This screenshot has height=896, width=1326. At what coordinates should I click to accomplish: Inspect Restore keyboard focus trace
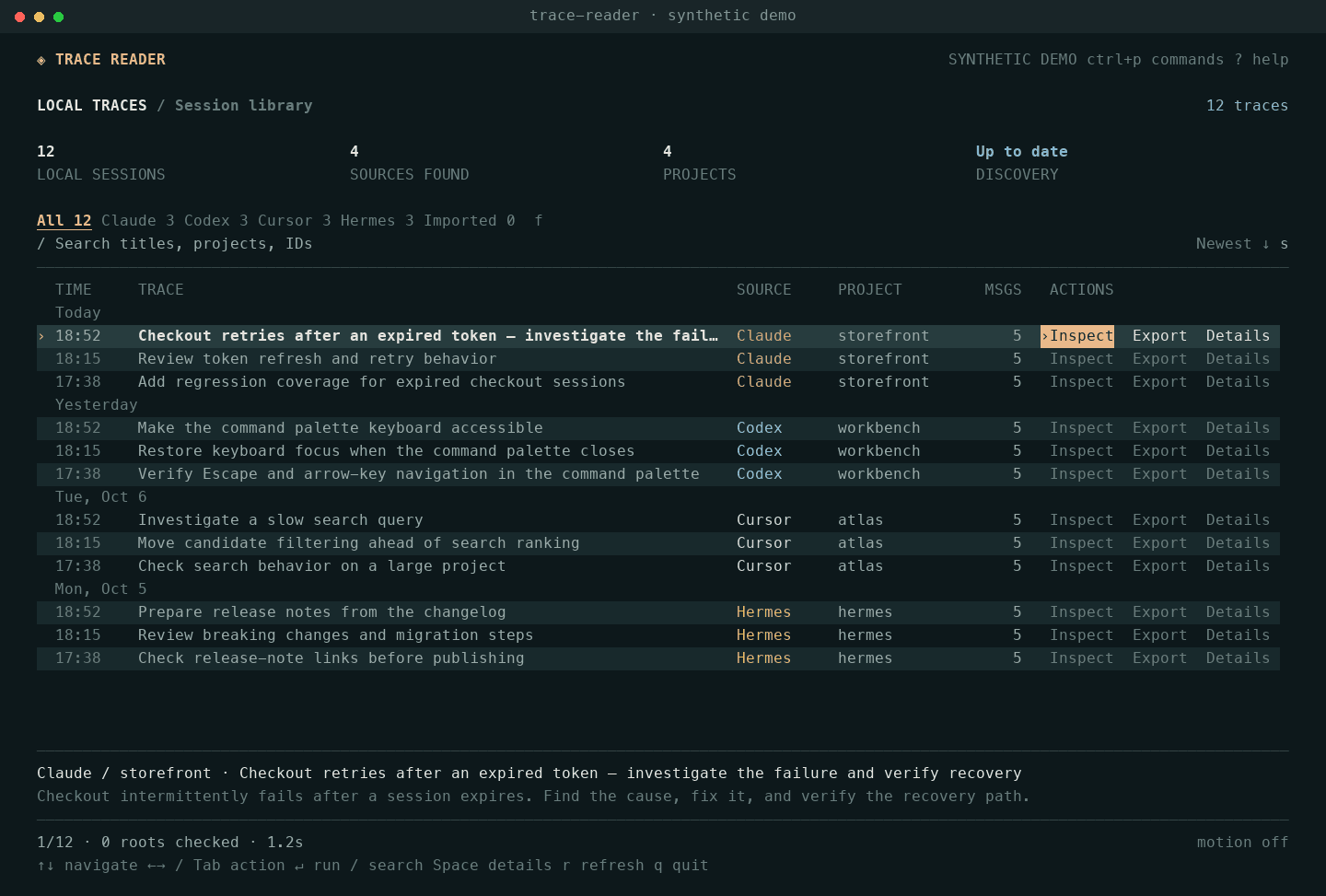click(1082, 451)
